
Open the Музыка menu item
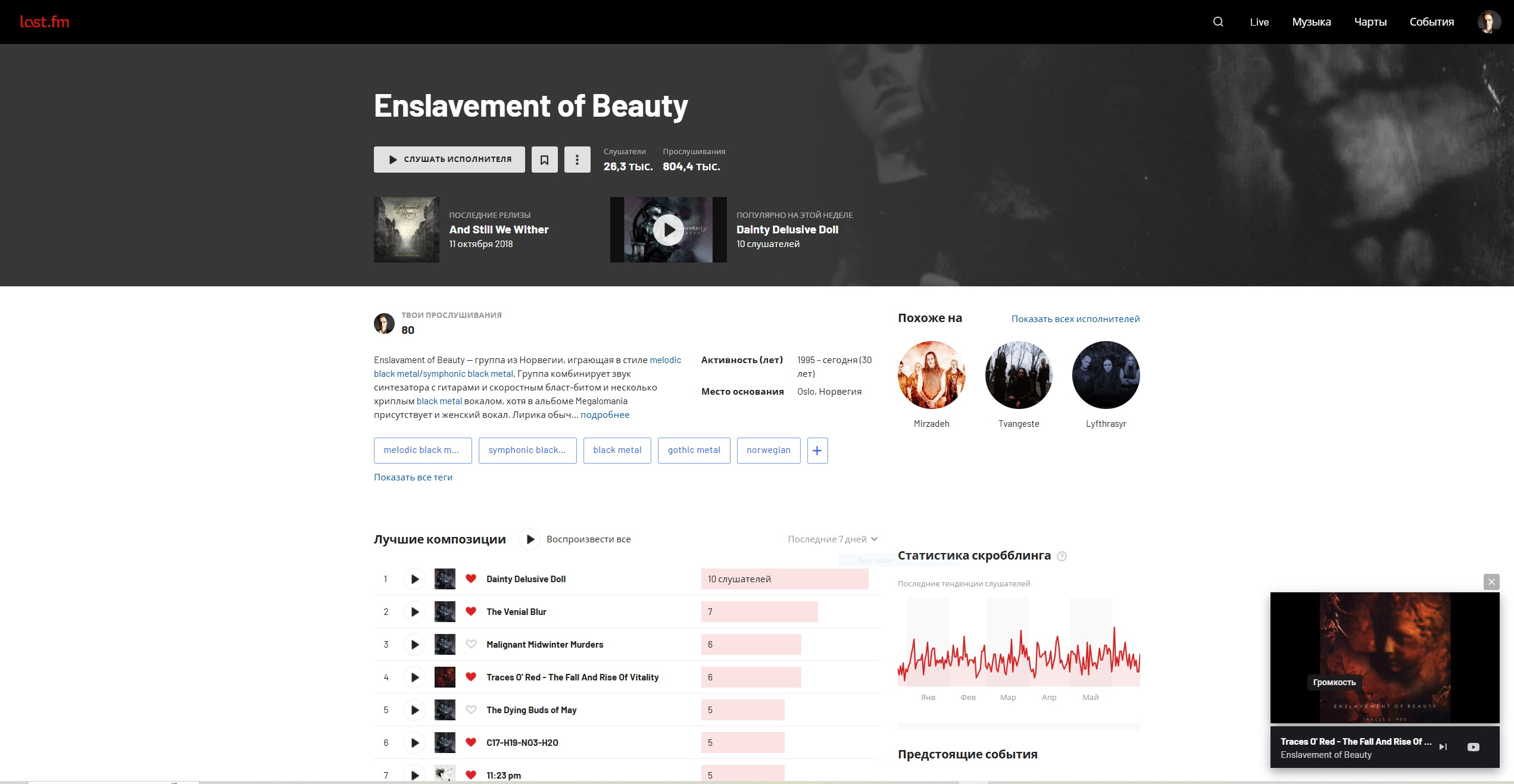pos(1312,22)
